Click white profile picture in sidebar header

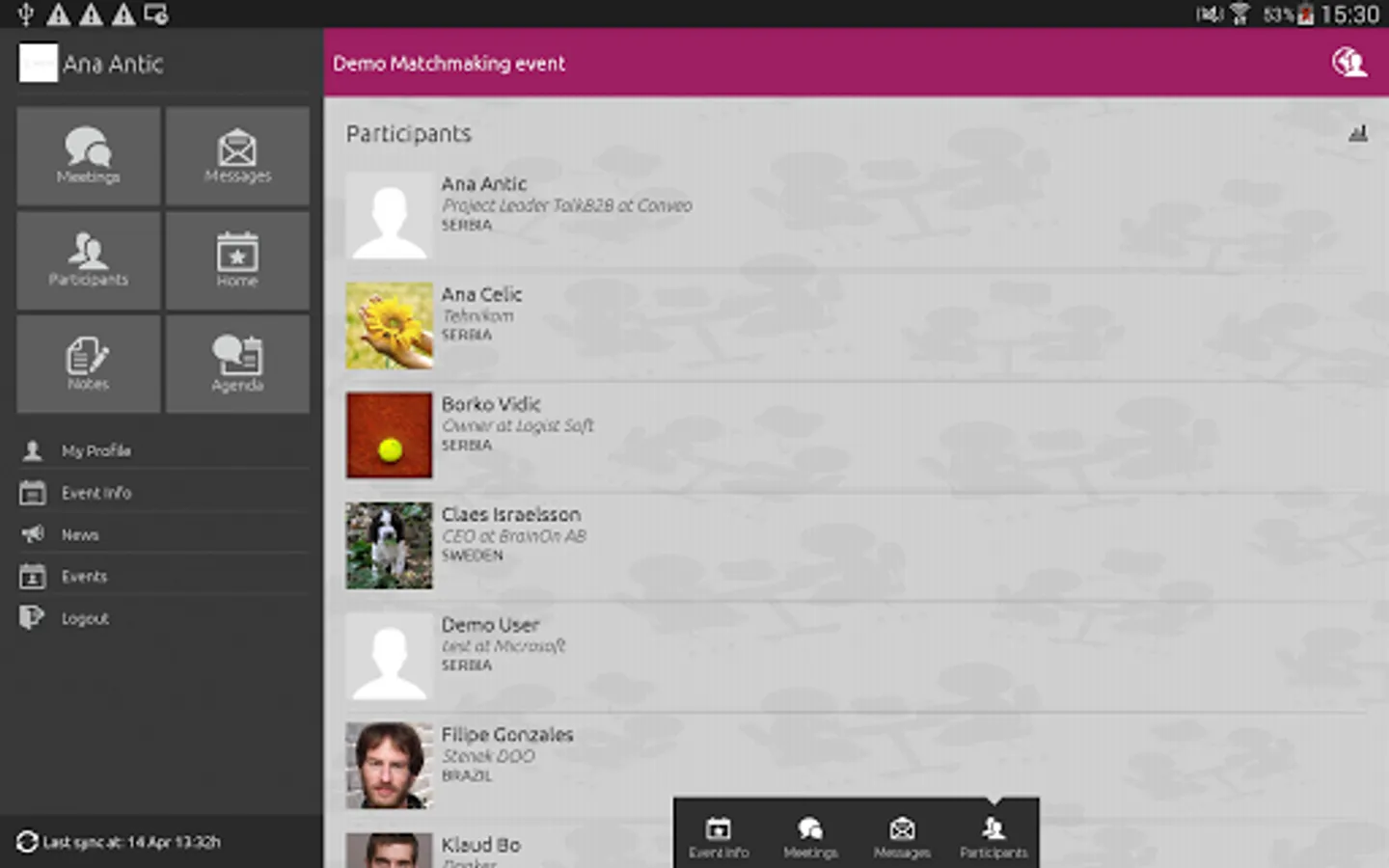coord(39,64)
